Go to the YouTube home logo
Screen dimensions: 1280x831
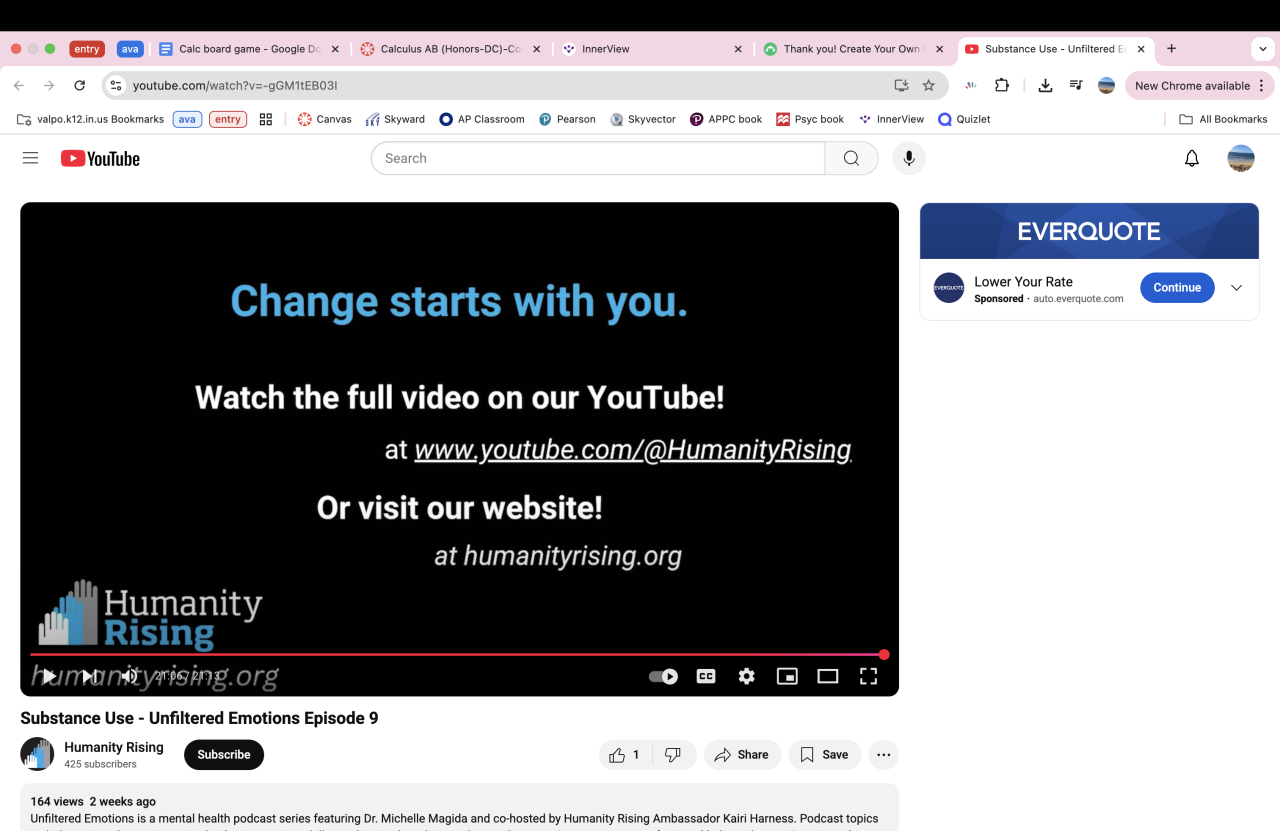100,158
